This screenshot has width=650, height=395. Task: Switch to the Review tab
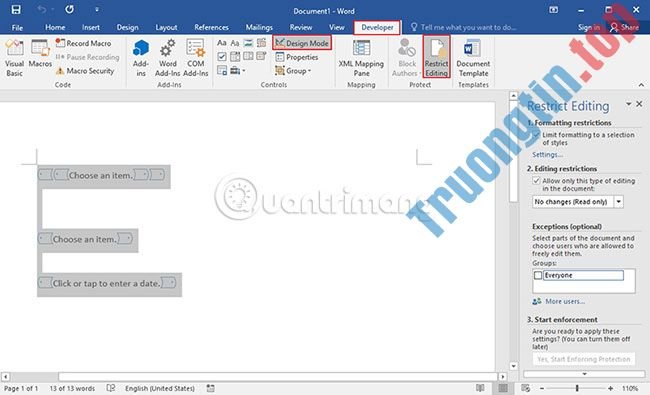click(x=301, y=27)
